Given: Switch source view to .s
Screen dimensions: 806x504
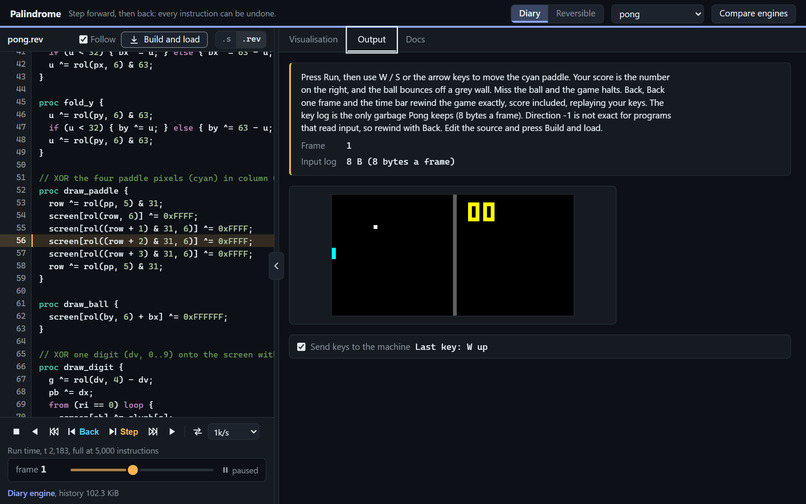Looking at the screenshot, I should pos(226,40).
